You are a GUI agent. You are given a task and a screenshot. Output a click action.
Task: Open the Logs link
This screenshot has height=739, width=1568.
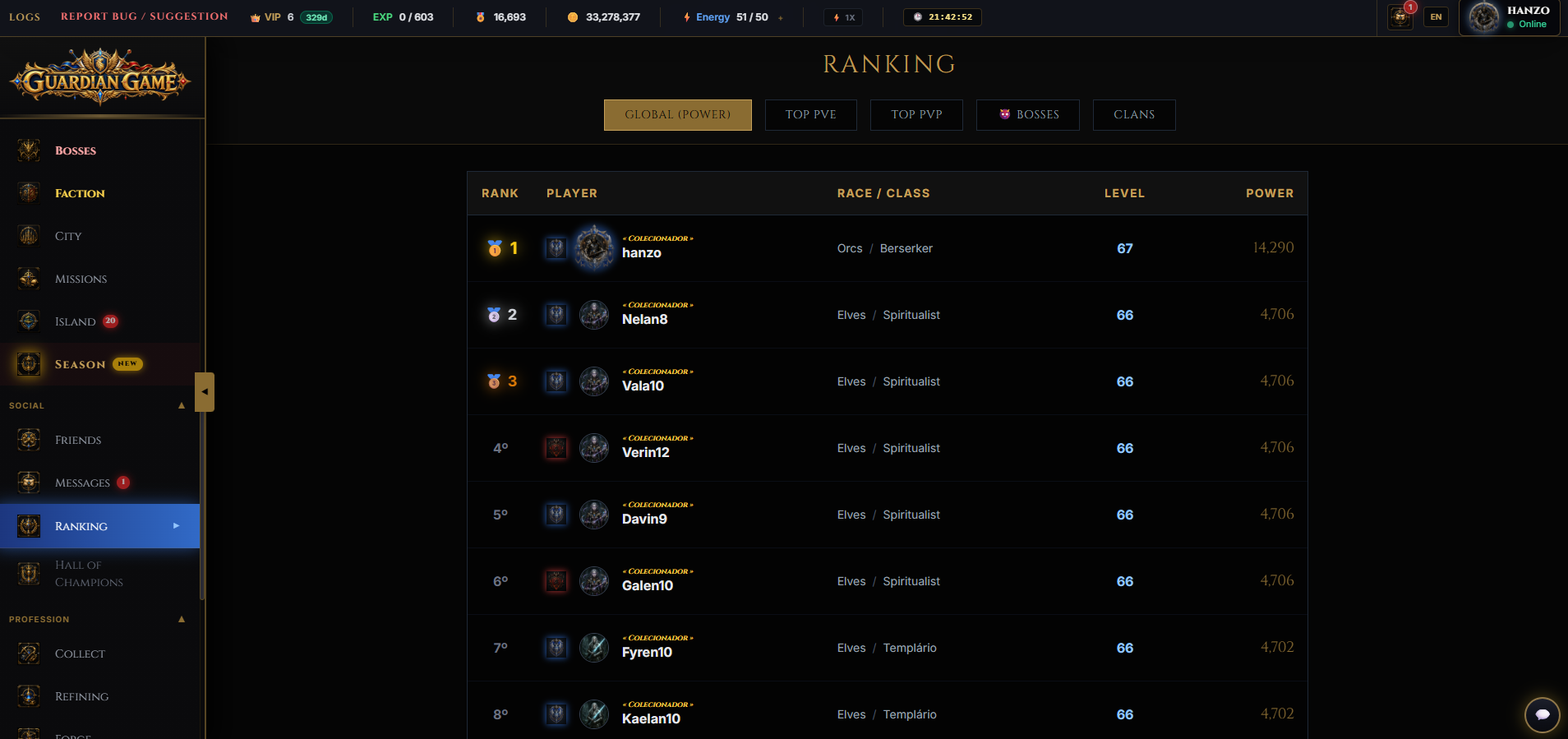(x=25, y=16)
